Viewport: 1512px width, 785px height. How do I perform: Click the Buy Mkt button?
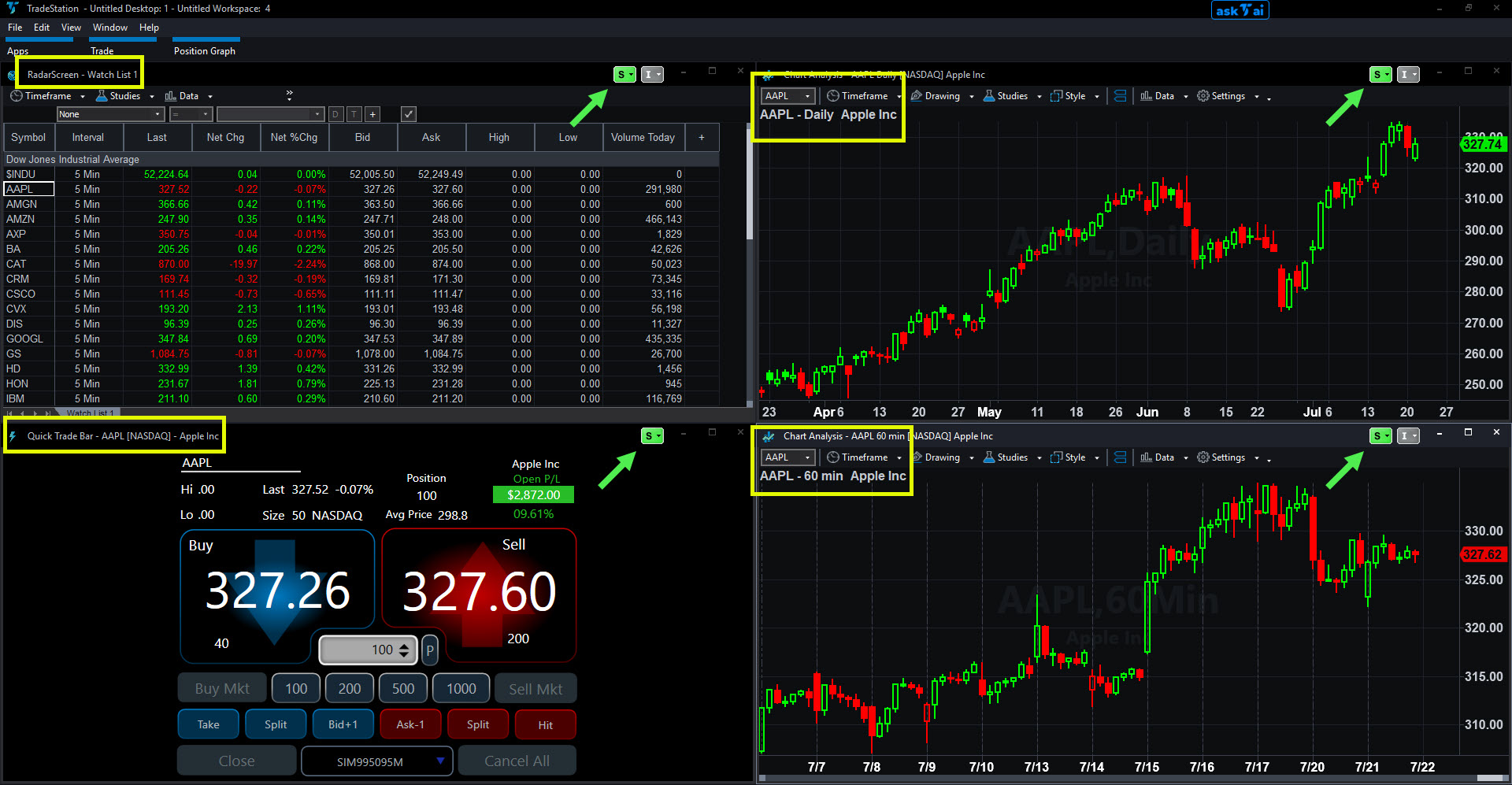tap(222, 689)
